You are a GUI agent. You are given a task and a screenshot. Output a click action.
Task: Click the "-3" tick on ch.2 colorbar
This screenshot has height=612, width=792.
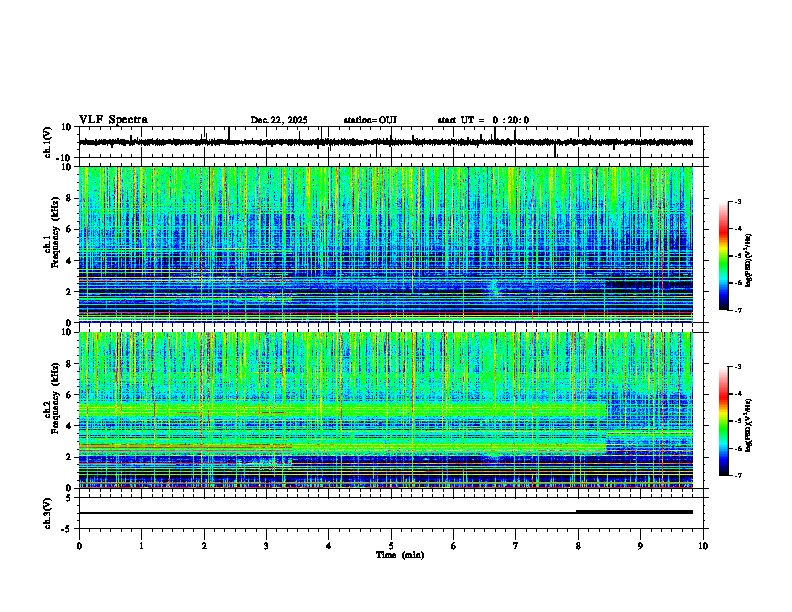[737, 367]
